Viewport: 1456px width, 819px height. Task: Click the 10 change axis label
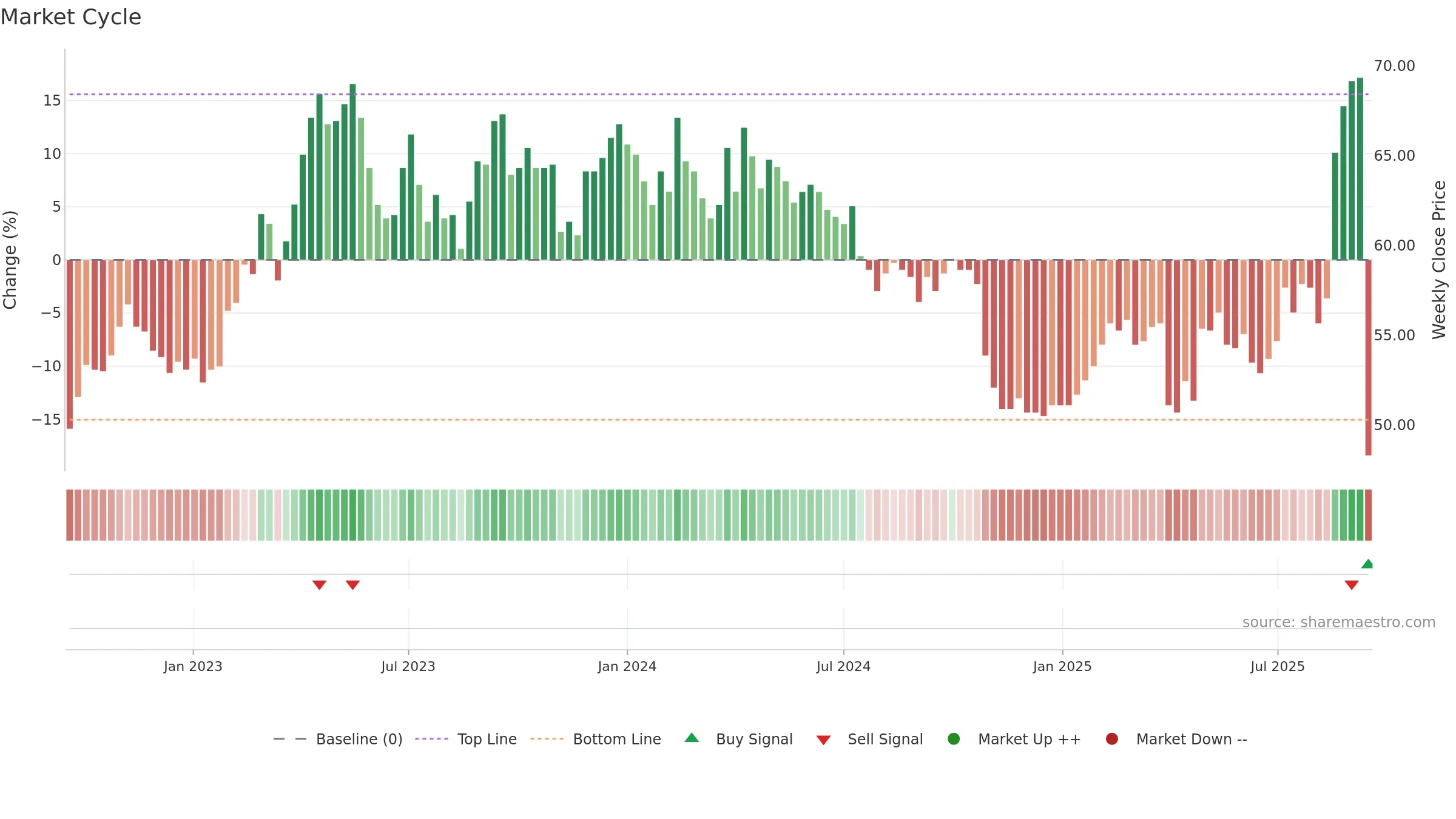(x=52, y=153)
